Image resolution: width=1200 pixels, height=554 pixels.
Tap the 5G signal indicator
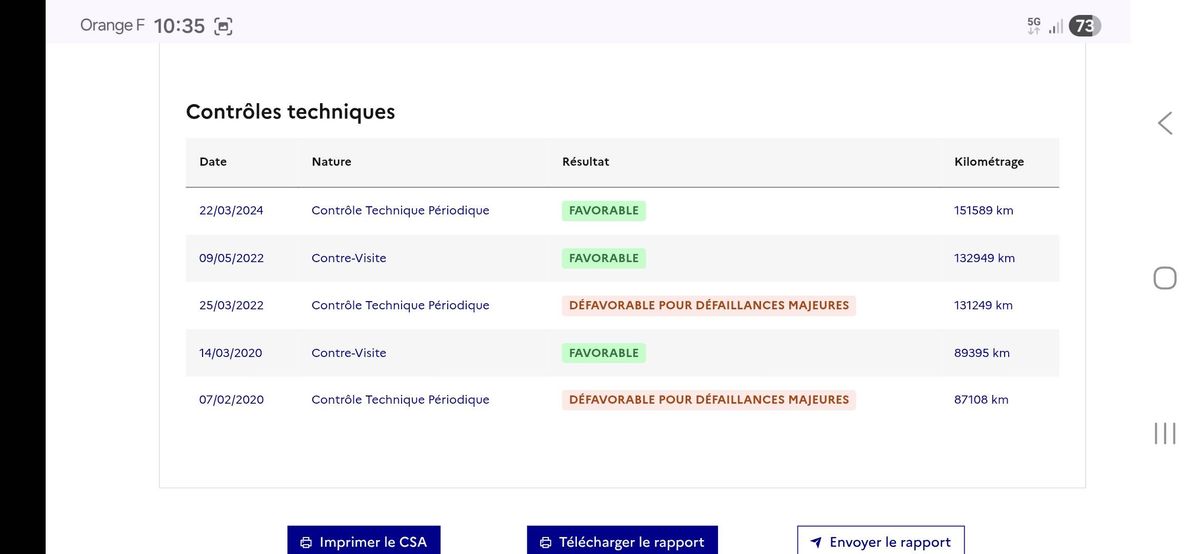pyautogui.click(x=1034, y=26)
